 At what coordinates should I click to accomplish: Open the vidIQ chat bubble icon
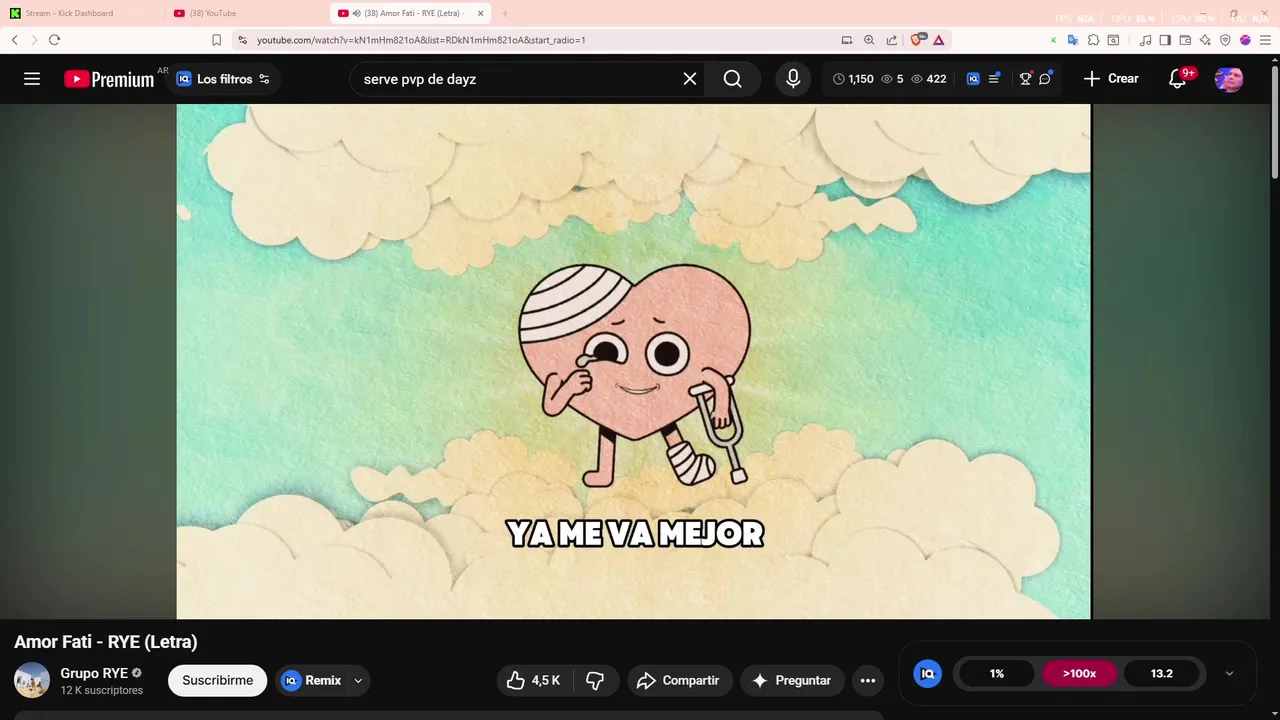point(1045,79)
